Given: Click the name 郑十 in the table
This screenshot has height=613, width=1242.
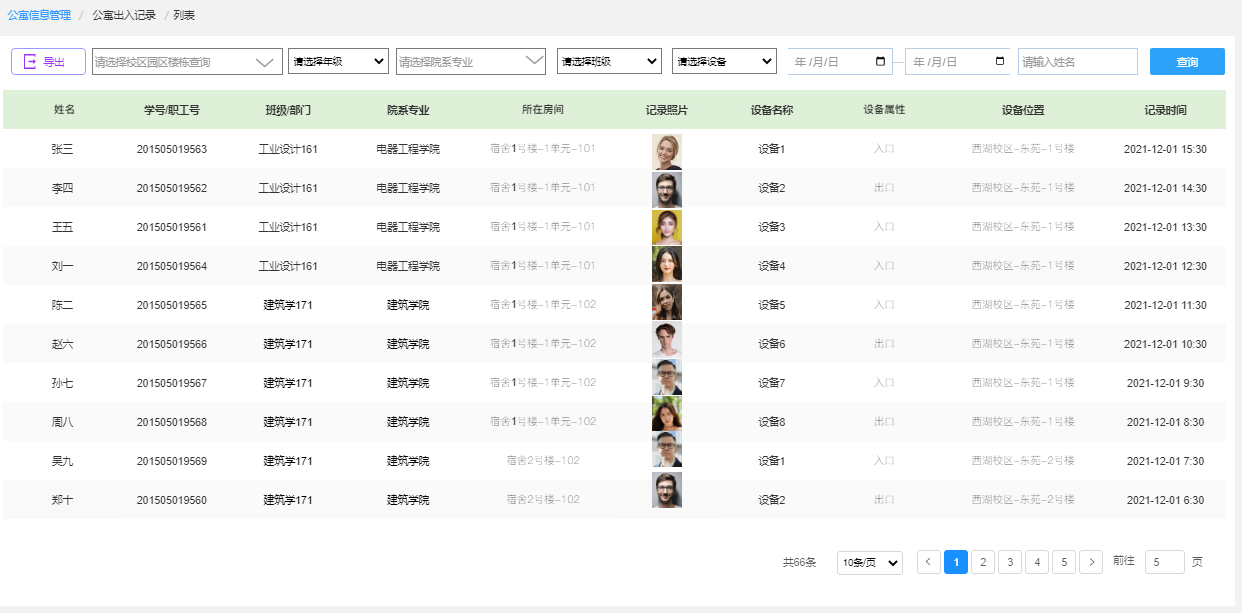Looking at the screenshot, I should pyautogui.click(x=63, y=500).
